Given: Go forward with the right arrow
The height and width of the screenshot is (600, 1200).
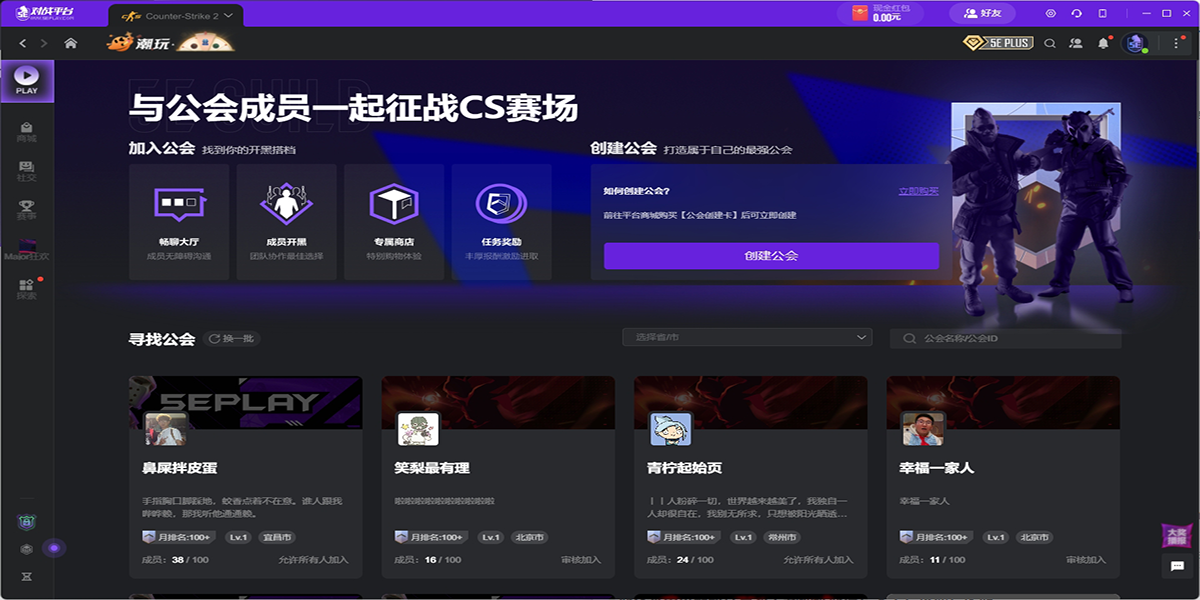Looking at the screenshot, I should pyautogui.click(x=43, y=43).
